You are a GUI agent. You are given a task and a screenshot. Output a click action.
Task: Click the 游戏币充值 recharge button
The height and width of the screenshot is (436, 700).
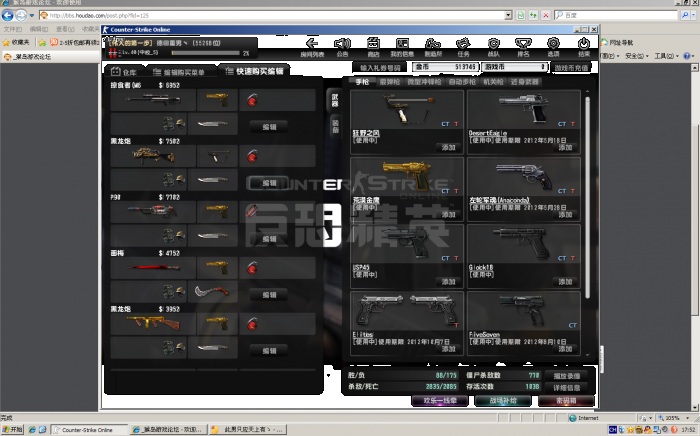pyautogui.click(x=571, y=67)
